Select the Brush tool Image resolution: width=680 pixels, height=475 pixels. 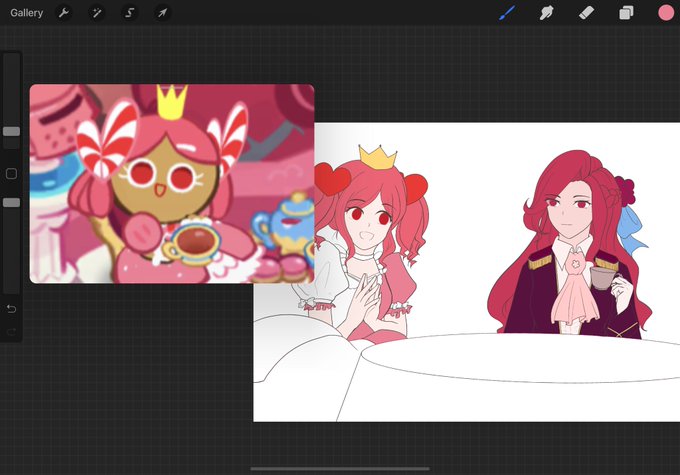tap(507, 13)
